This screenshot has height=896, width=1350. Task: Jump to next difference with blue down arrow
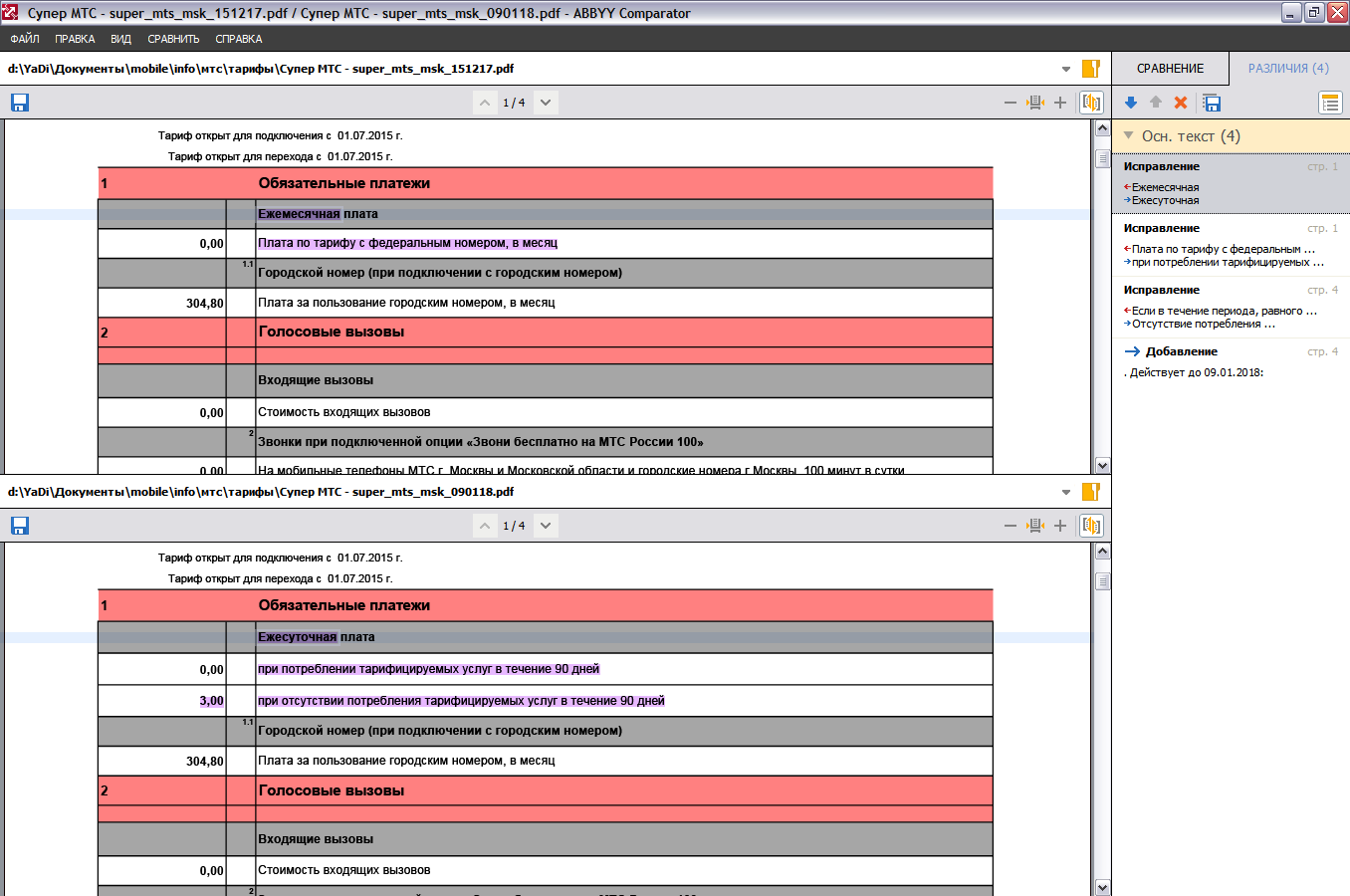tap(1131, 103)
